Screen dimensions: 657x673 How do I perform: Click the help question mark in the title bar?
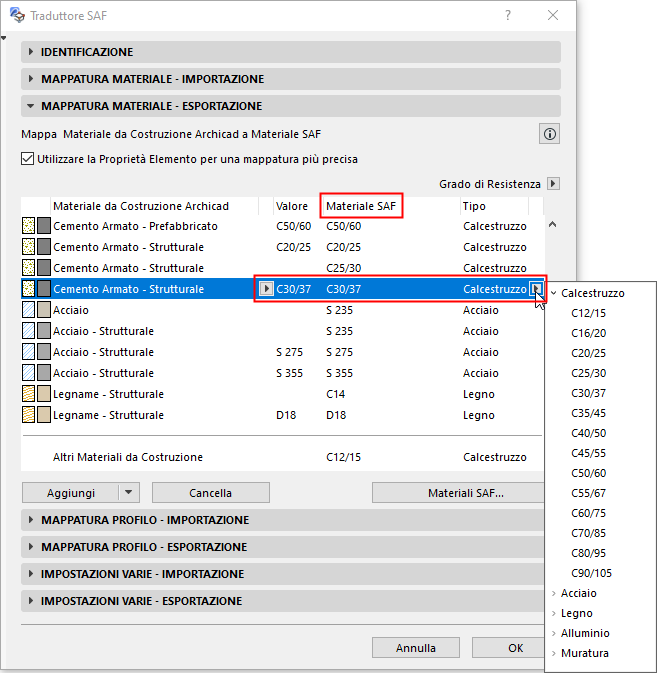coord(508,15)
